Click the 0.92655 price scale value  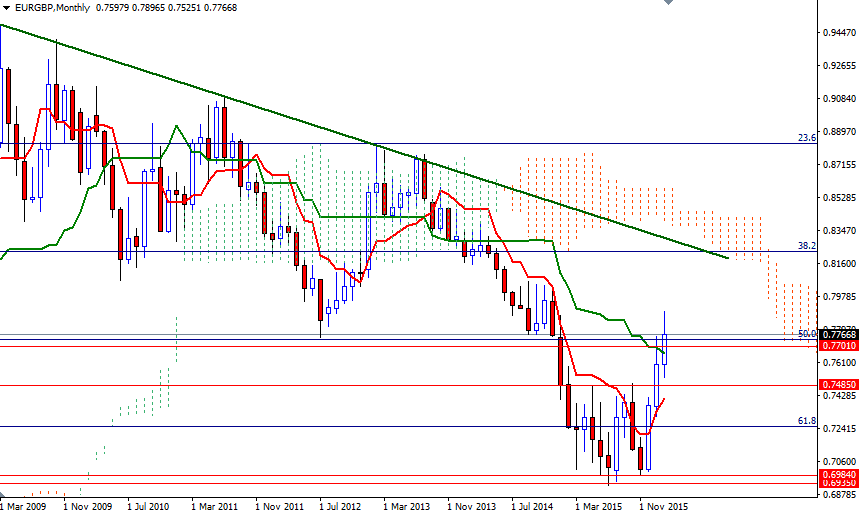click(840, 66)
